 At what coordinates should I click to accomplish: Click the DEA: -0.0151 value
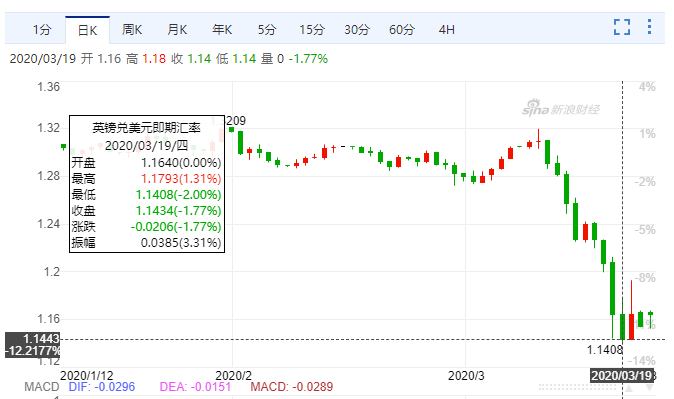point(196,387)
